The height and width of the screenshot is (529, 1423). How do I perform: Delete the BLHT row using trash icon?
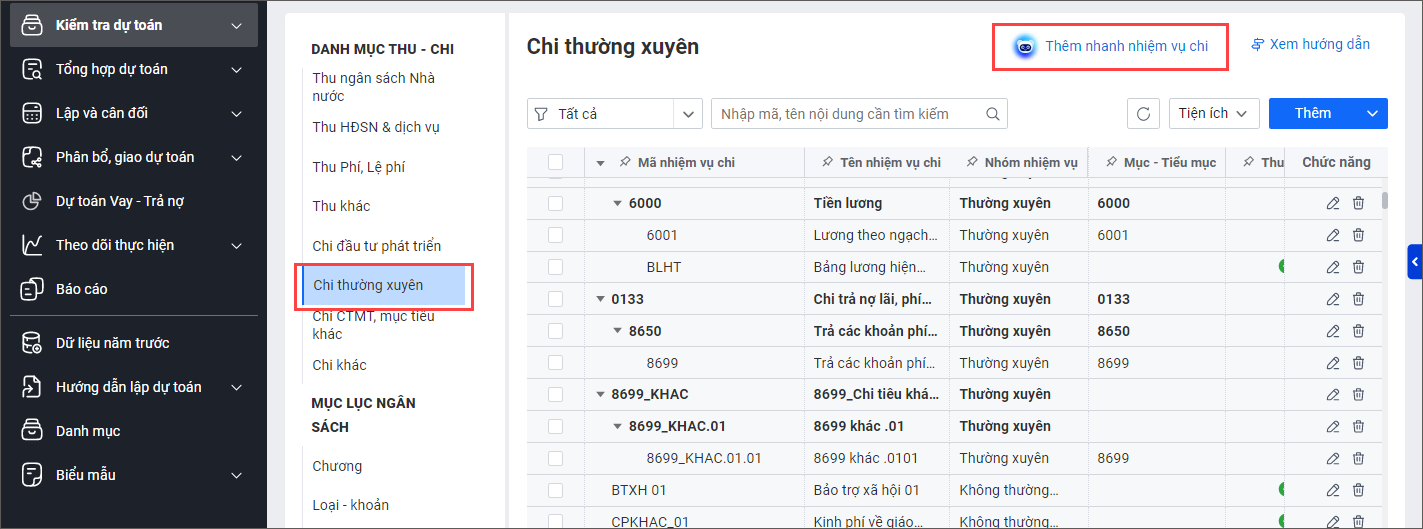(1358, 267)
